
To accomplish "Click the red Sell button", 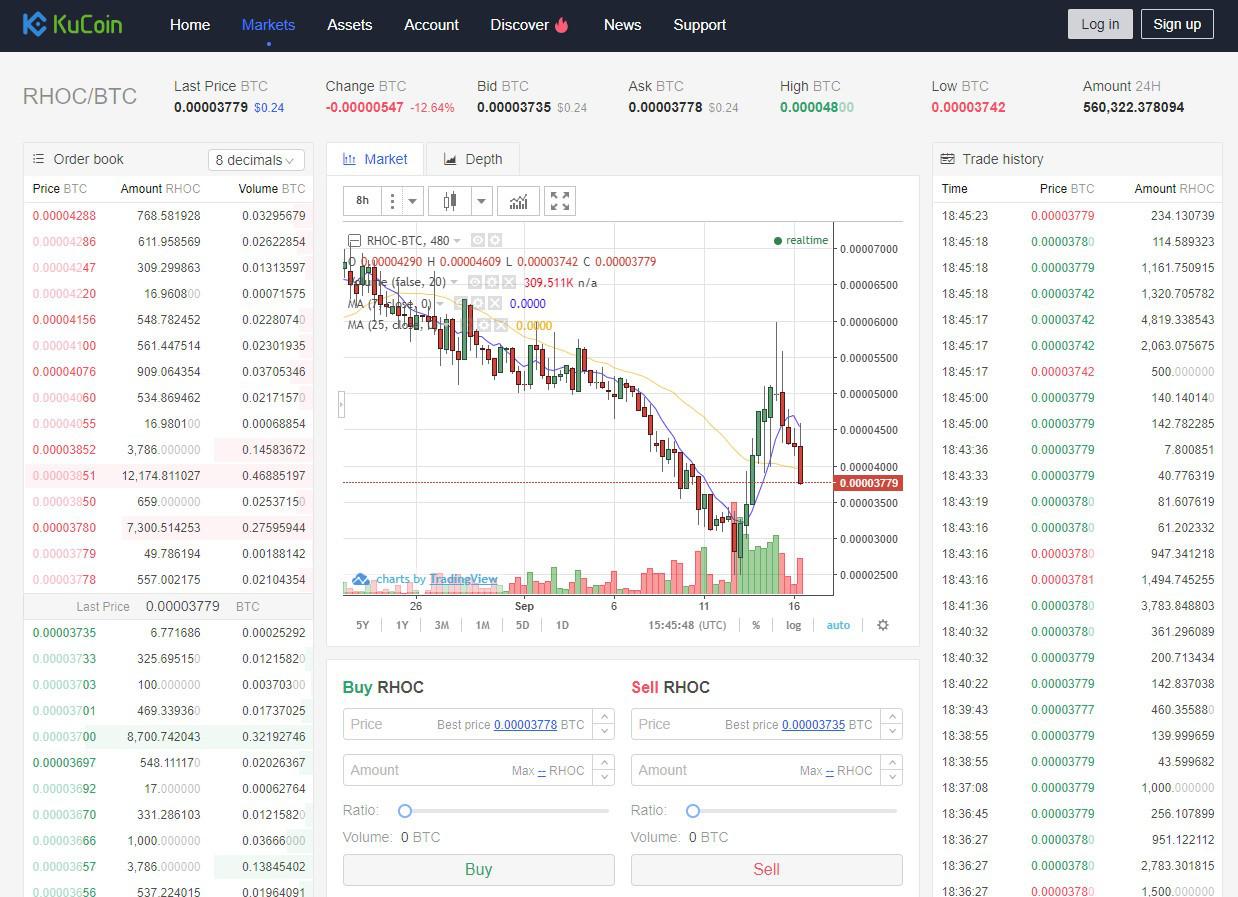I will (x=766, y=869).
